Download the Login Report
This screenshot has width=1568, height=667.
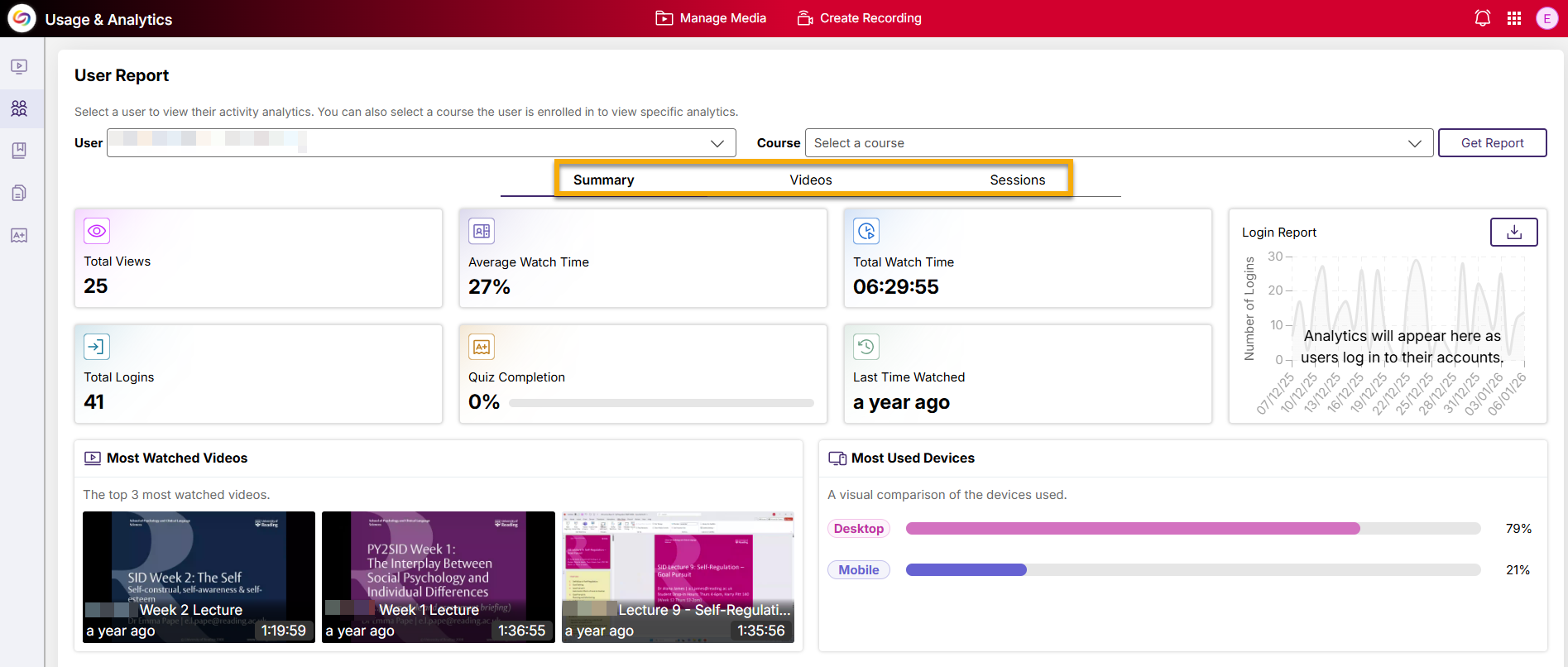pyautogui.click(x=1513, y=233)
